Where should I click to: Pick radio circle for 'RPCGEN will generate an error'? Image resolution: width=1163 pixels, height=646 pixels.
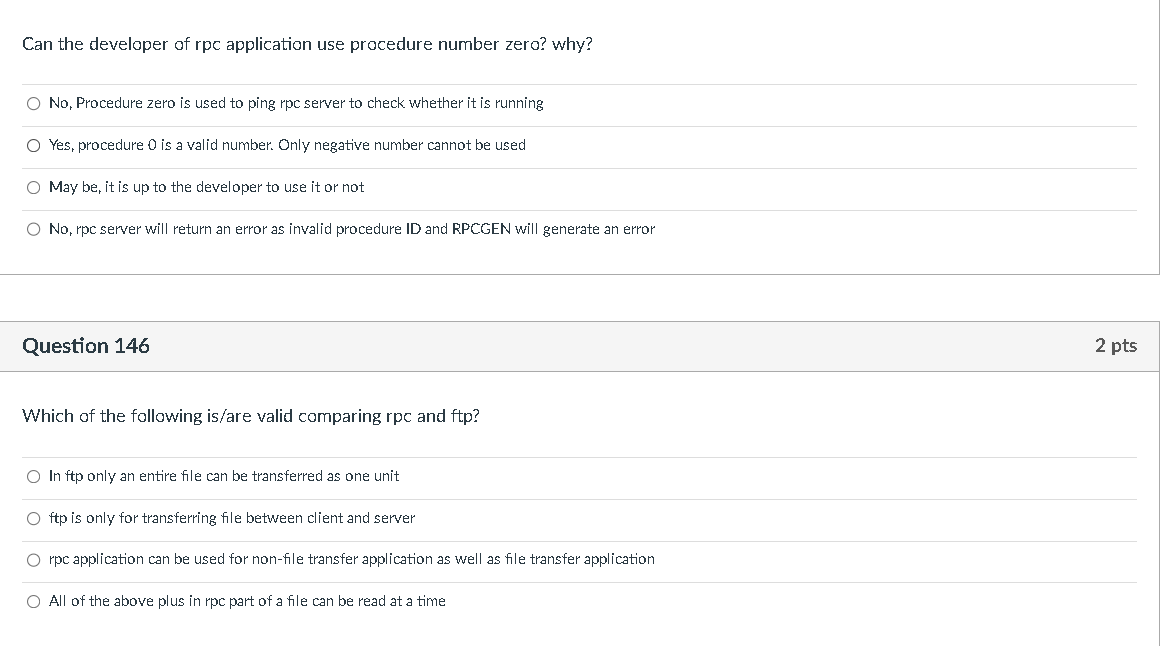click(x=33, y=230)
